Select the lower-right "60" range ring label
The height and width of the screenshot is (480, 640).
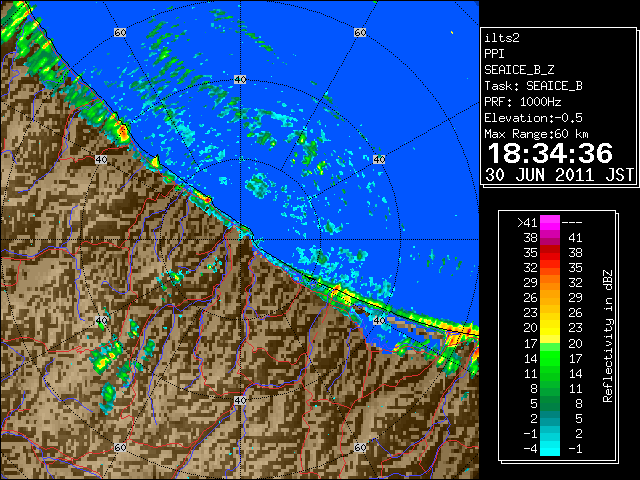[x=360, y=447]
